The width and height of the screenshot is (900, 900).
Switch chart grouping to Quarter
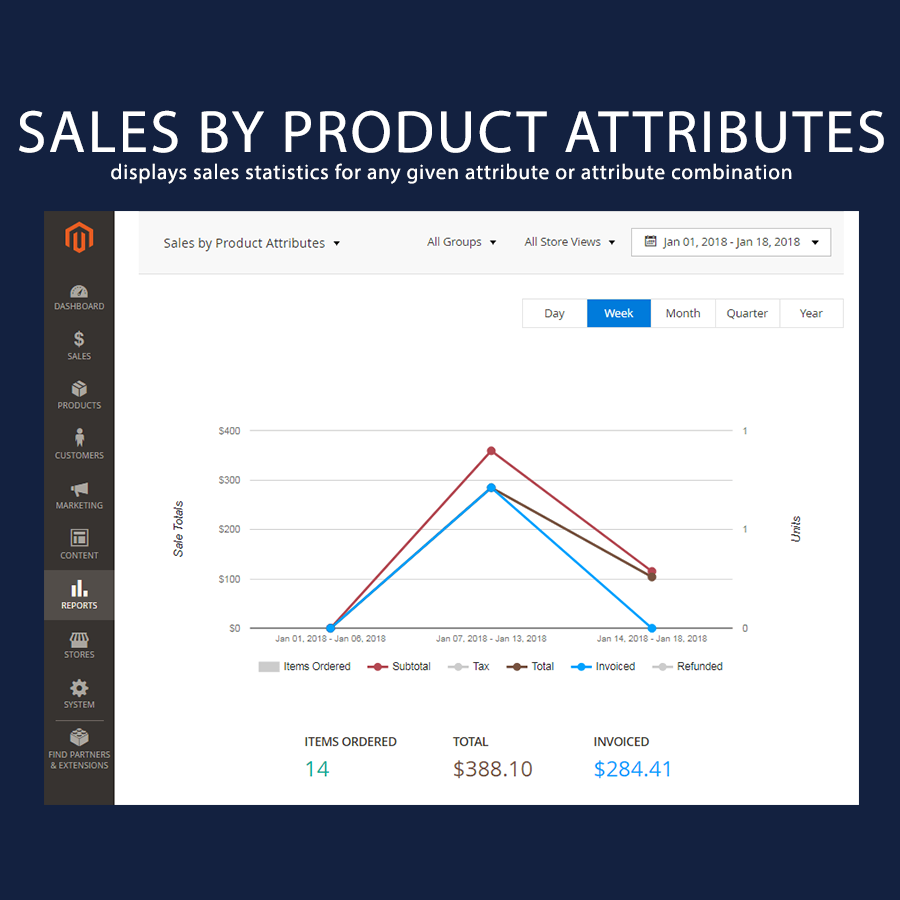(747, 313)
